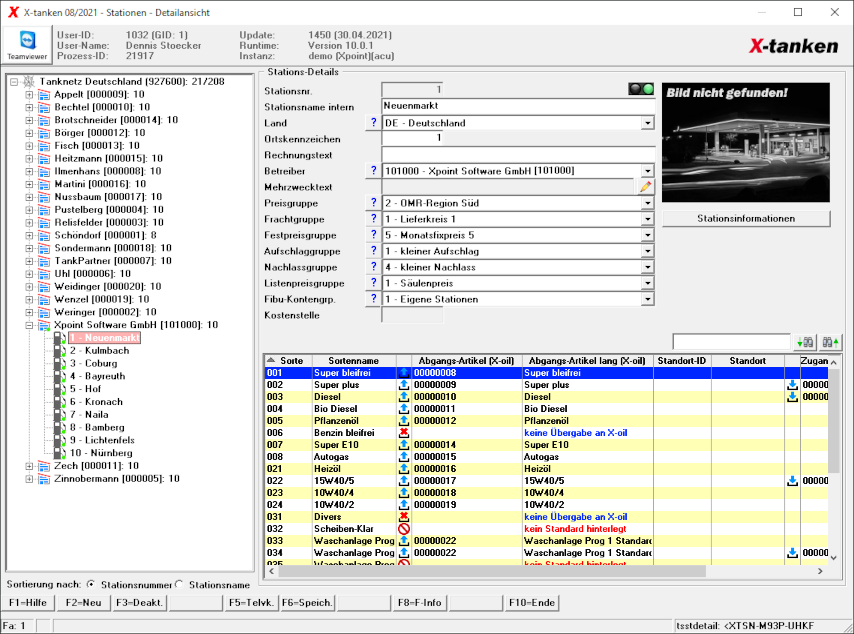This screenshot has width=854, height=634.
Task: Click the download icon in Waschanlage 034 row
Action: click(x=792, y=553)
